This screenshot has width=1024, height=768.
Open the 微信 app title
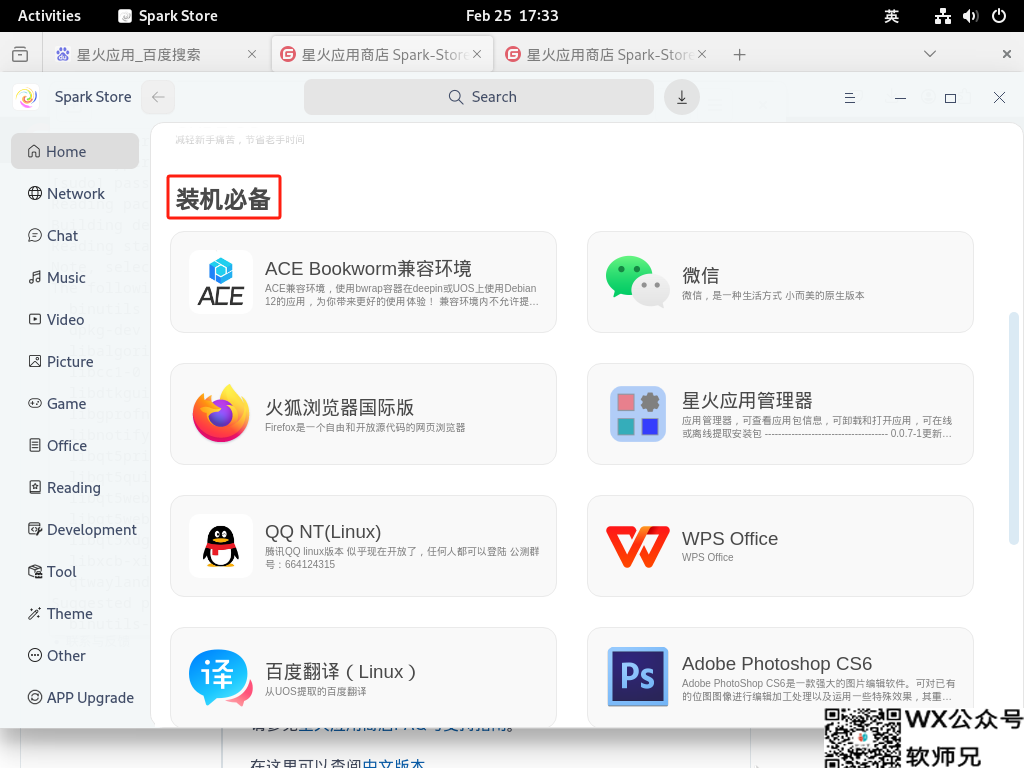[701, 276]
